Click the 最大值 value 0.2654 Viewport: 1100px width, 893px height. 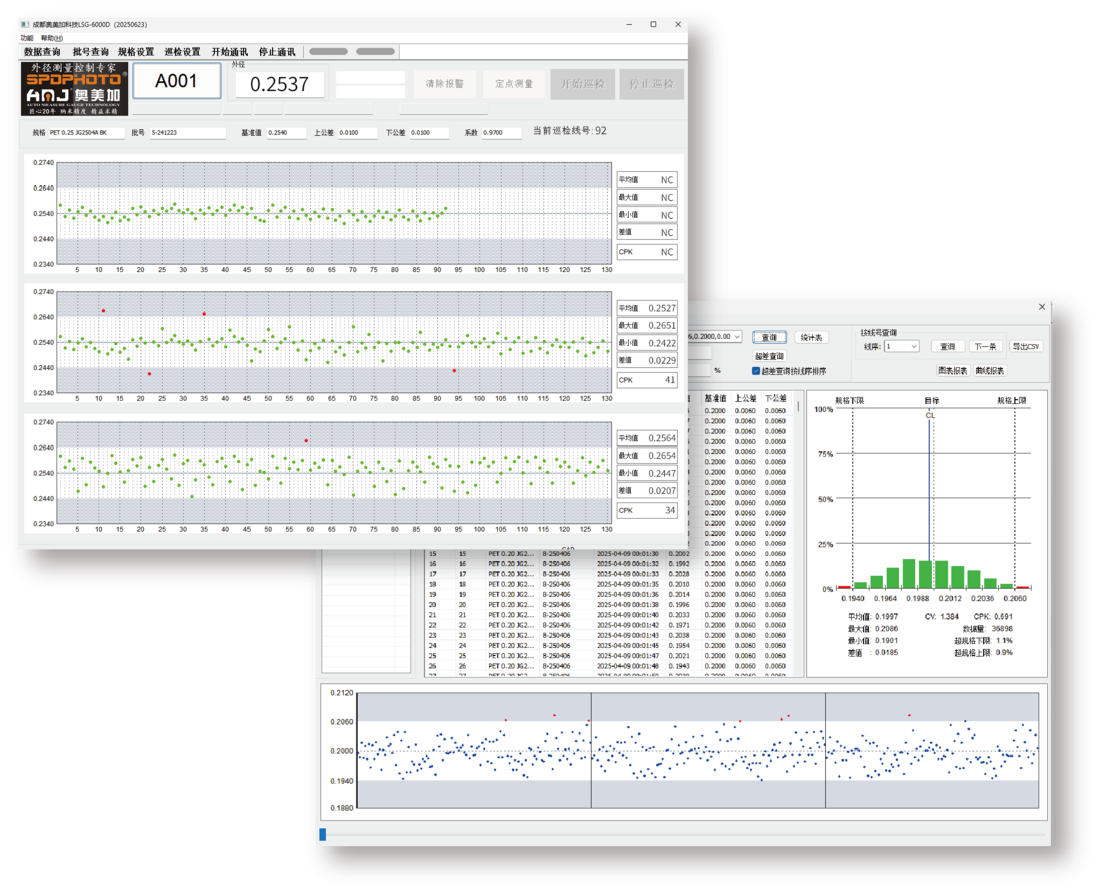(x=662, y=455)
